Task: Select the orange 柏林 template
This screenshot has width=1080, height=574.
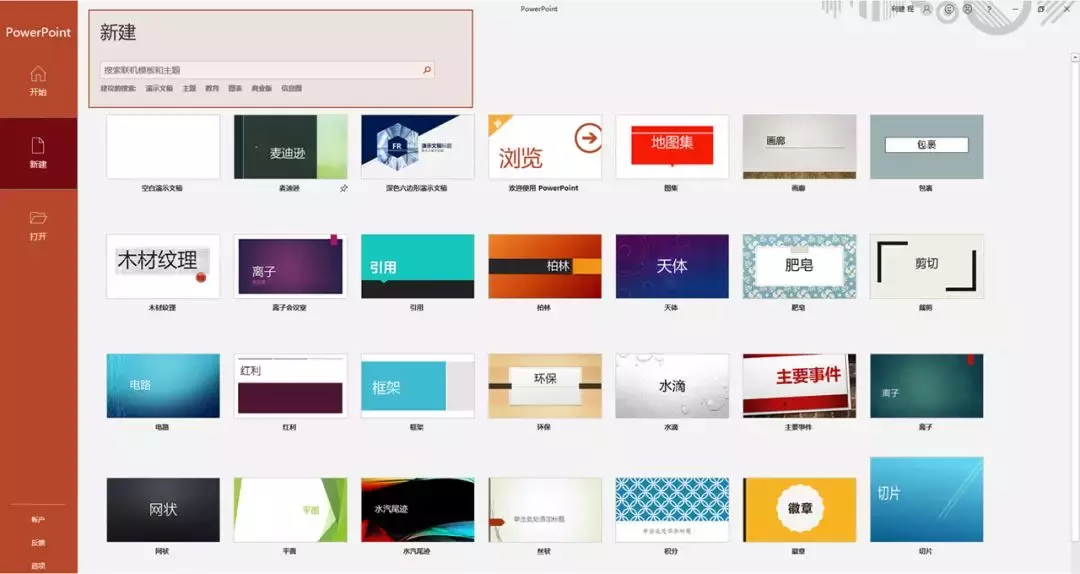Action: pos(545,267)
